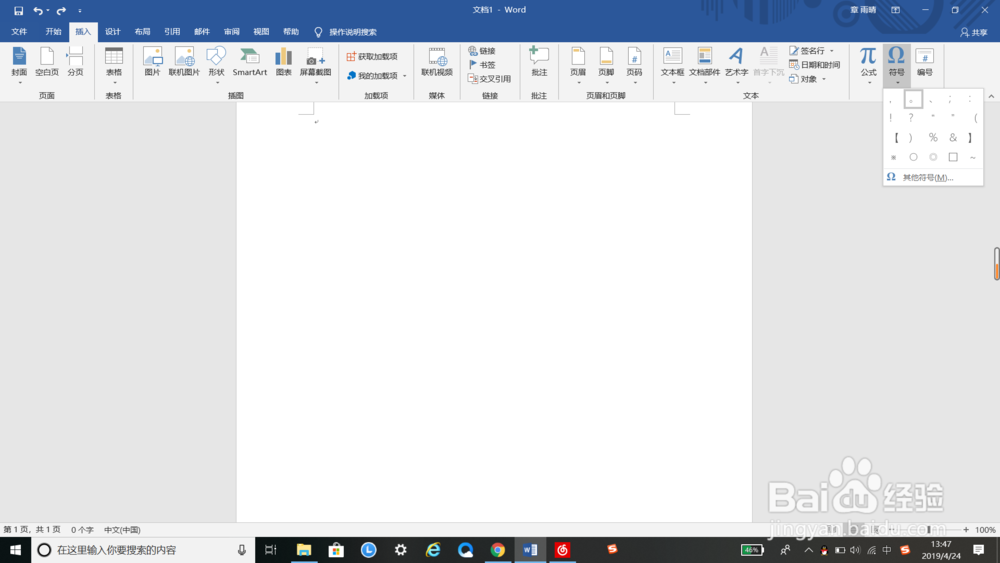1000x563 pixels.
Task: Undo the last action
Action: pos(38,10)
